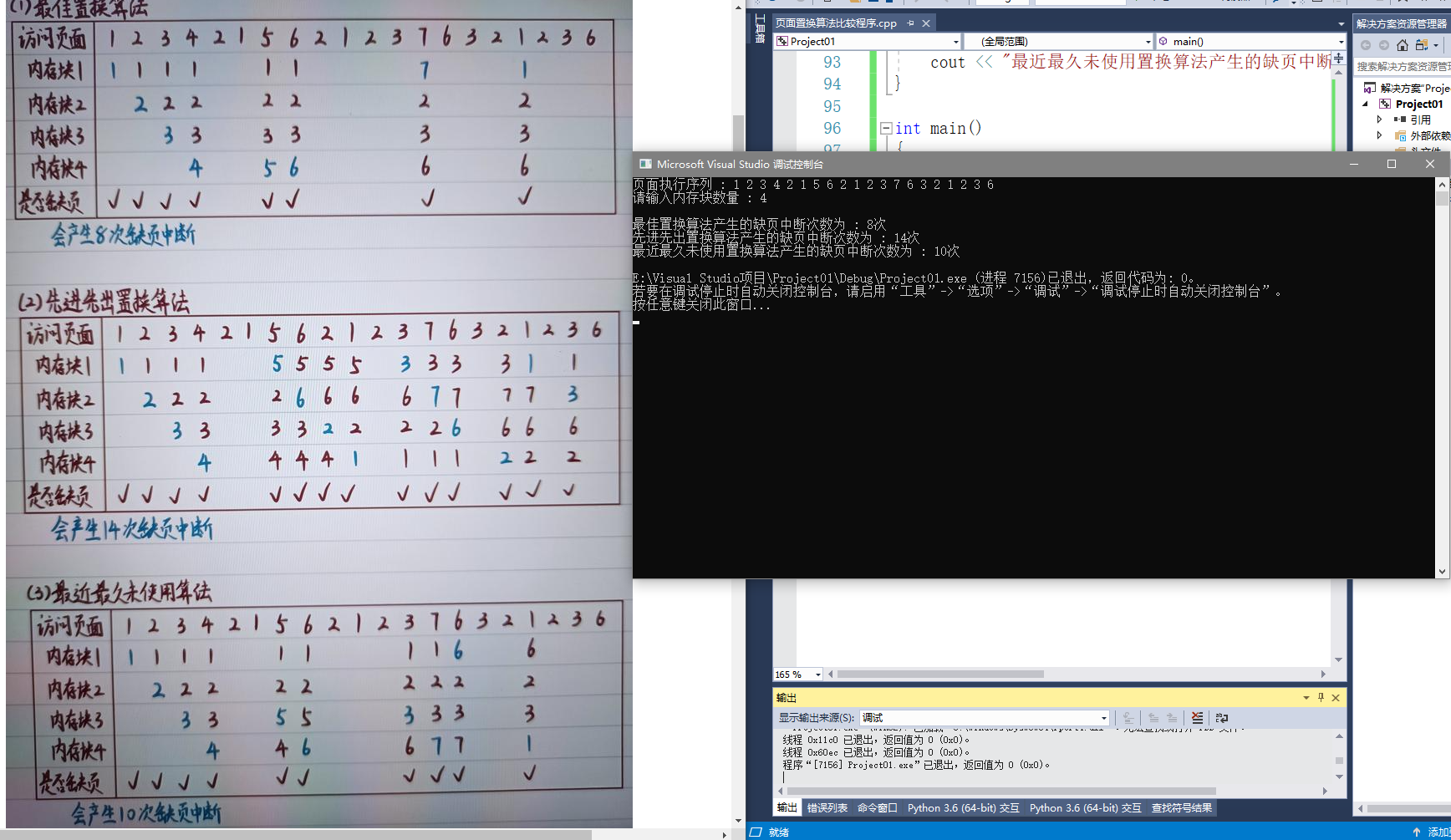Click console line 先进先出置换算法 14次

click(x=776, y=238)
